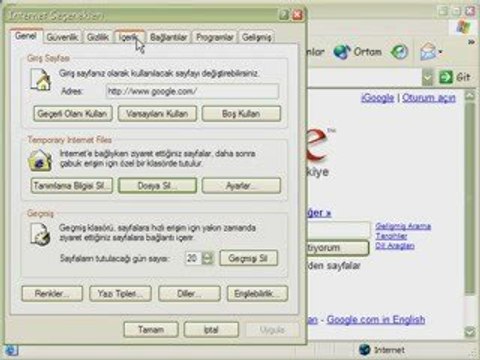Click the Geçmişi Sil button
This screenshot has height=360, width=480.
248,258
